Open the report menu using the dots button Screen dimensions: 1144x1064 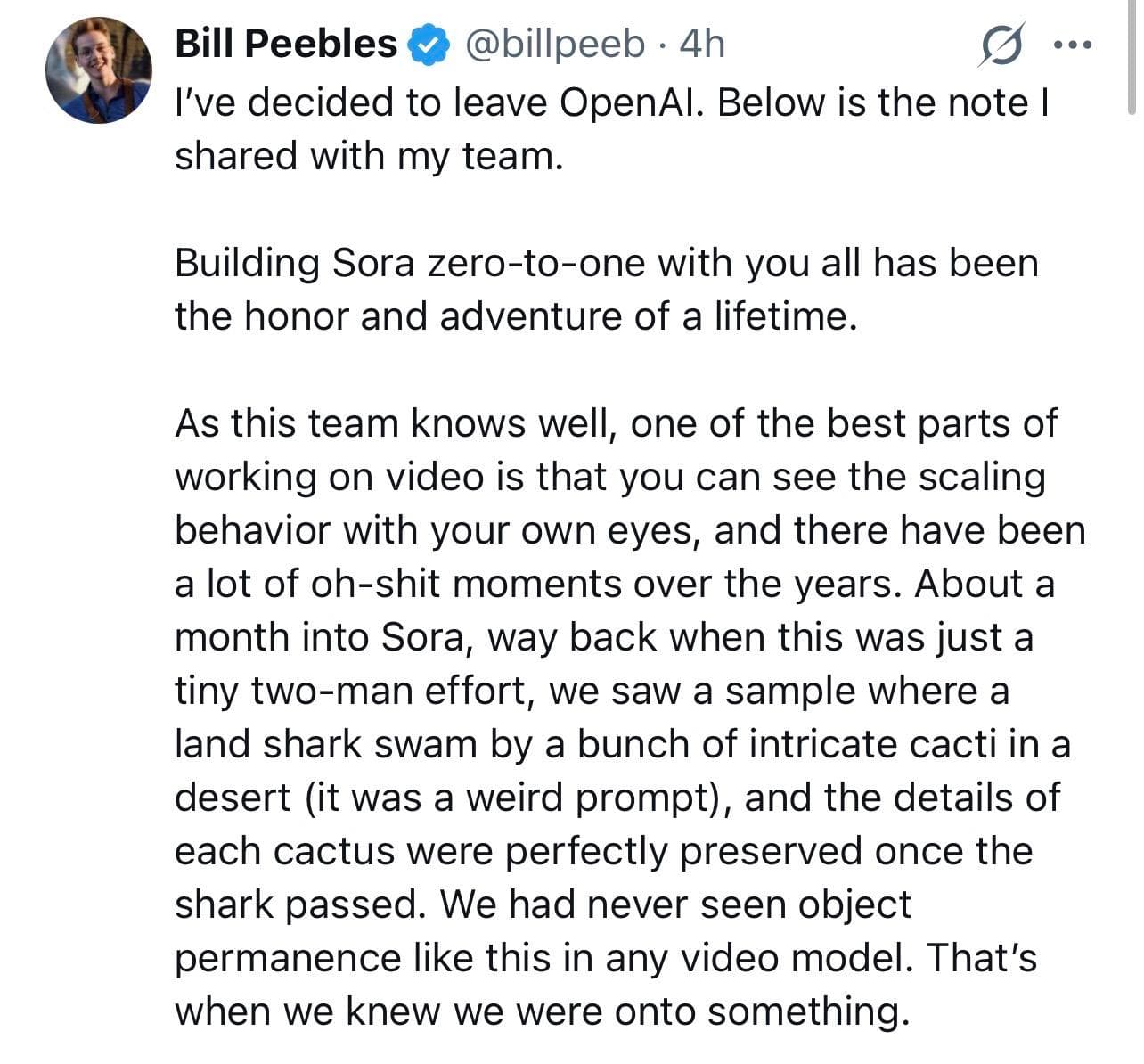[x=1074, y=43]
